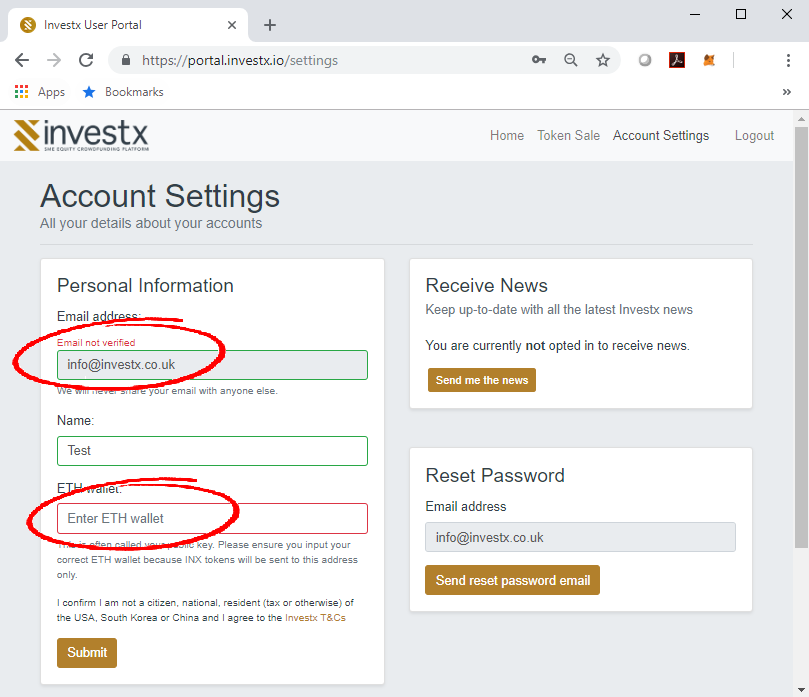The width and height of the screenshot is (809, 697).
Task: Open the MetaMask fox extension
Action: click(x=709, y=60)
